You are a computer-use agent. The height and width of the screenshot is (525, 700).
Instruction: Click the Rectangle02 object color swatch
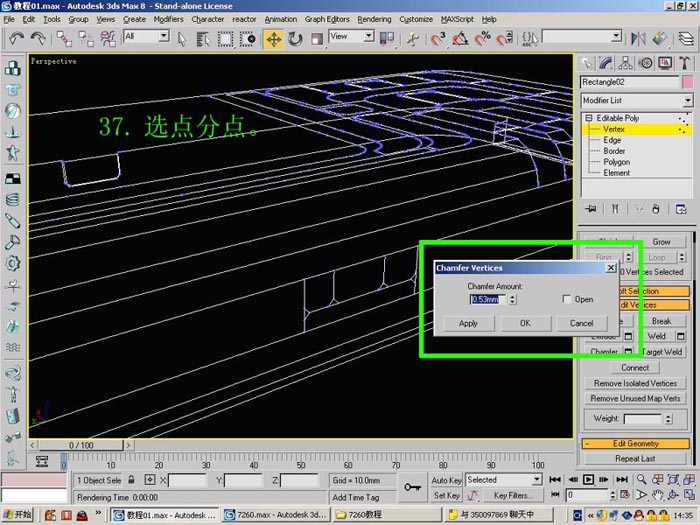point(688,82)
